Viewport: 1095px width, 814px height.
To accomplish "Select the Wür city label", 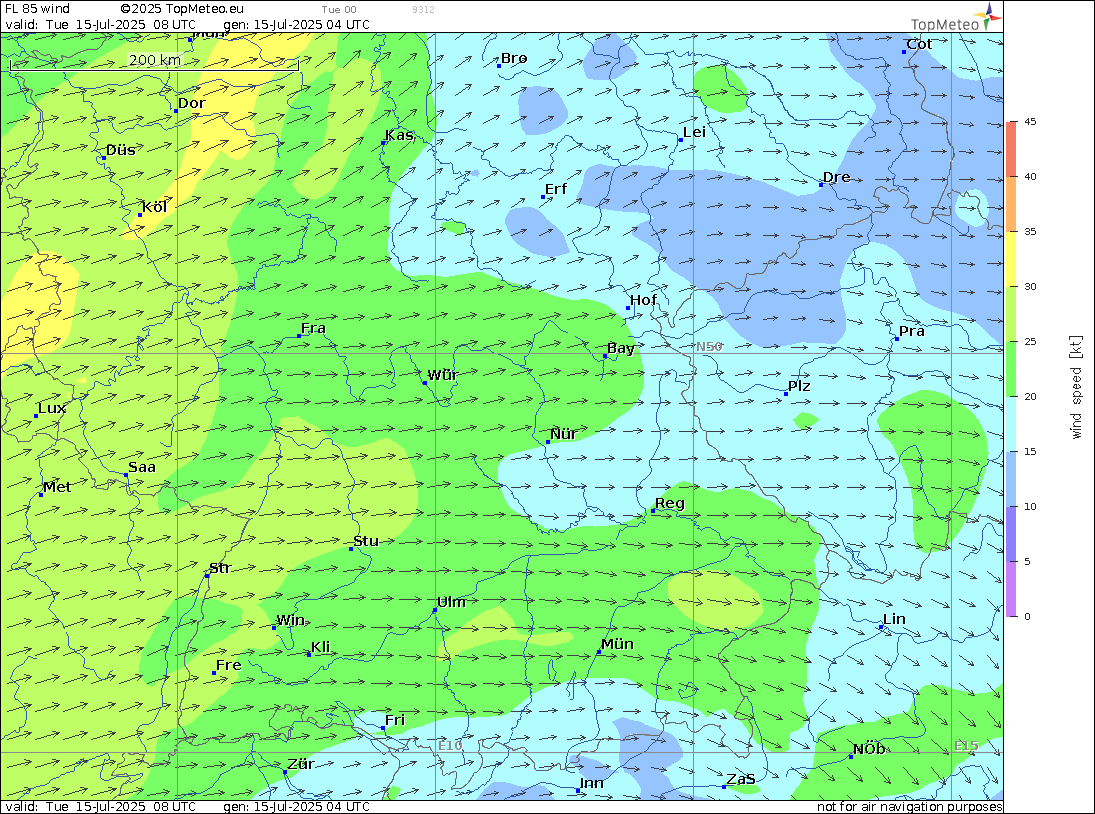I will [442, 376].
